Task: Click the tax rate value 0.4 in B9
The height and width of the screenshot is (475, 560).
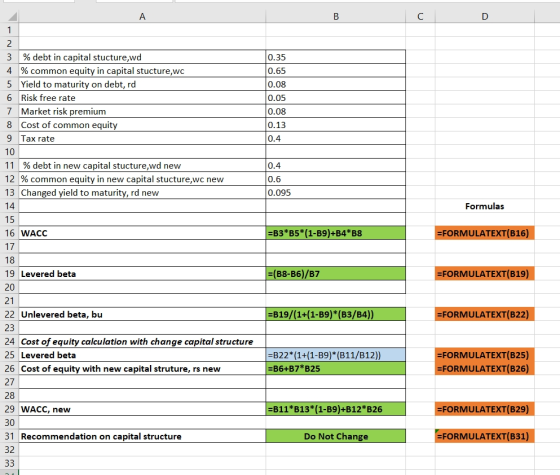Action: 336,139
